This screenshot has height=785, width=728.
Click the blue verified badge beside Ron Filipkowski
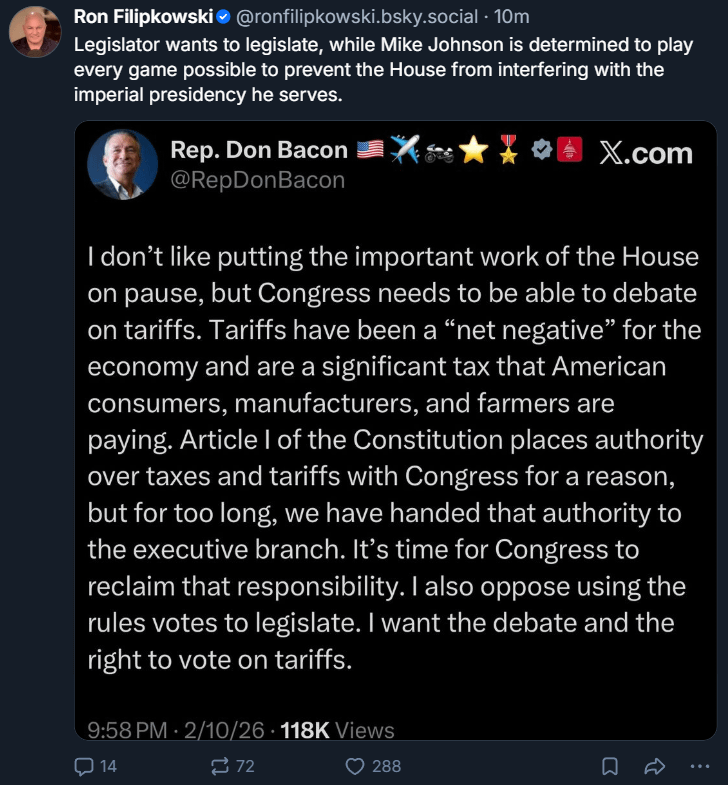pyautogui.click(x=223, y=17)
